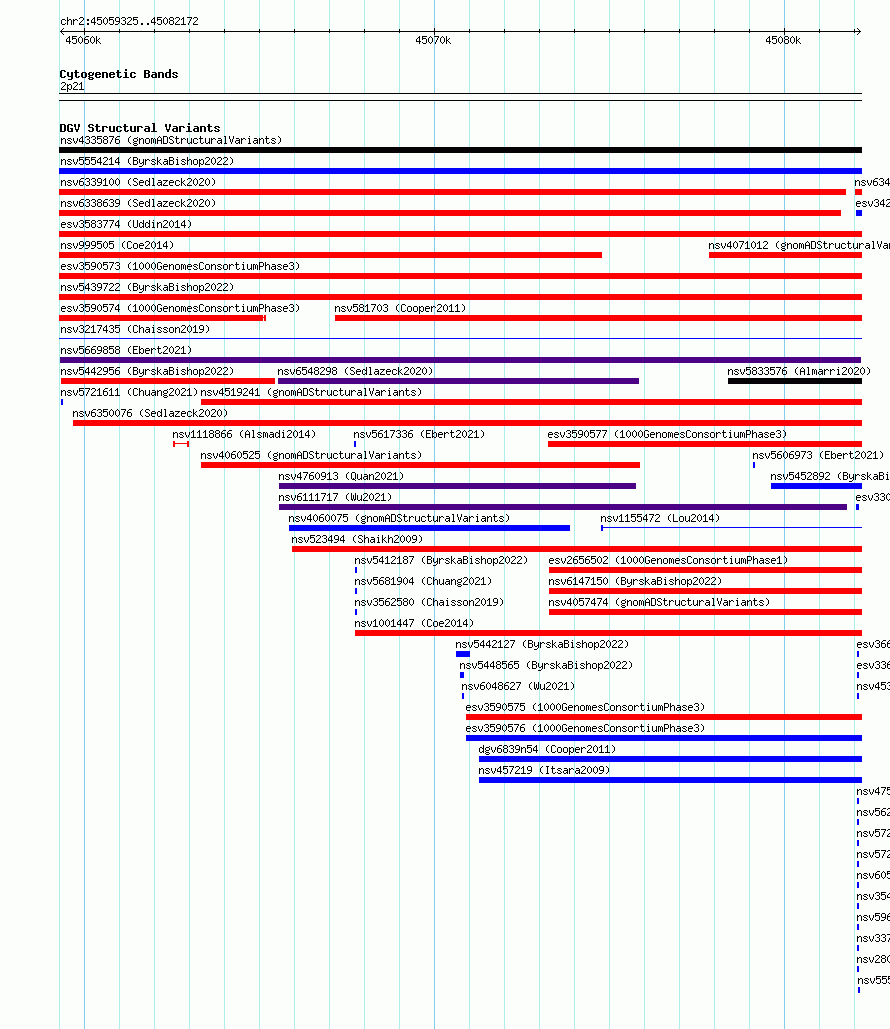Image resolution: width=890 pixels, height=1029 pixels.
Task: Click dgv6839n54 Cooper2011 label
Action: pos(547,749)
